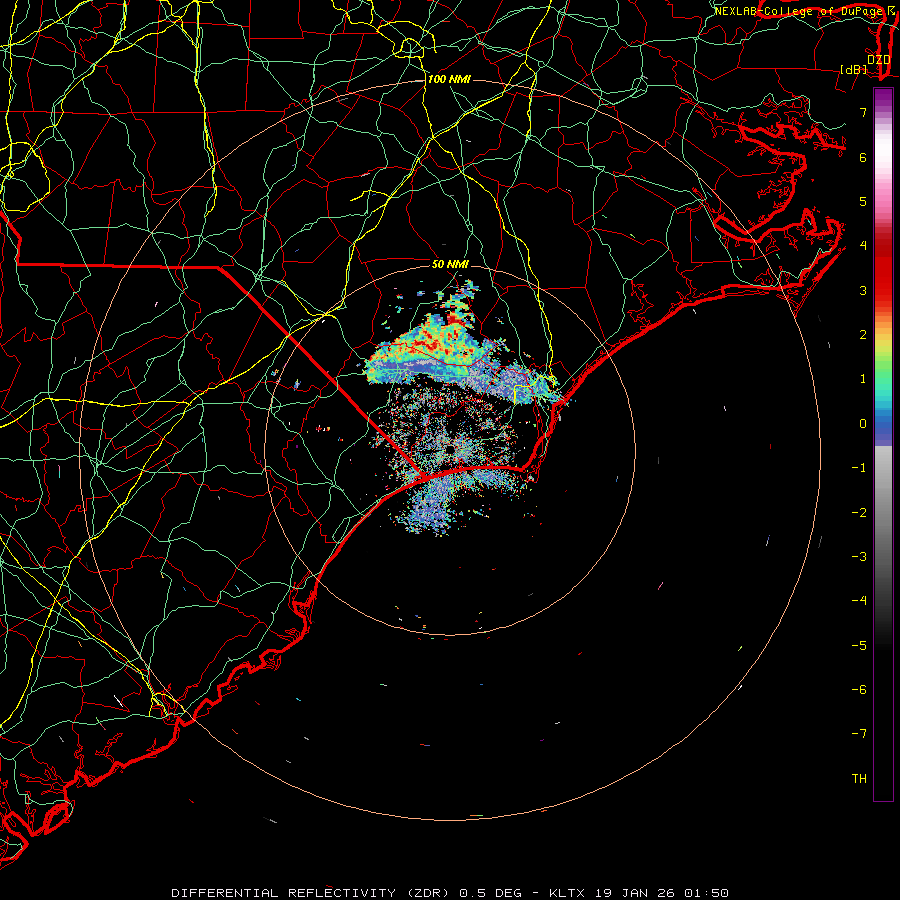Click the 3 dB legend label
900x900 pixels.
click(863, 290)
